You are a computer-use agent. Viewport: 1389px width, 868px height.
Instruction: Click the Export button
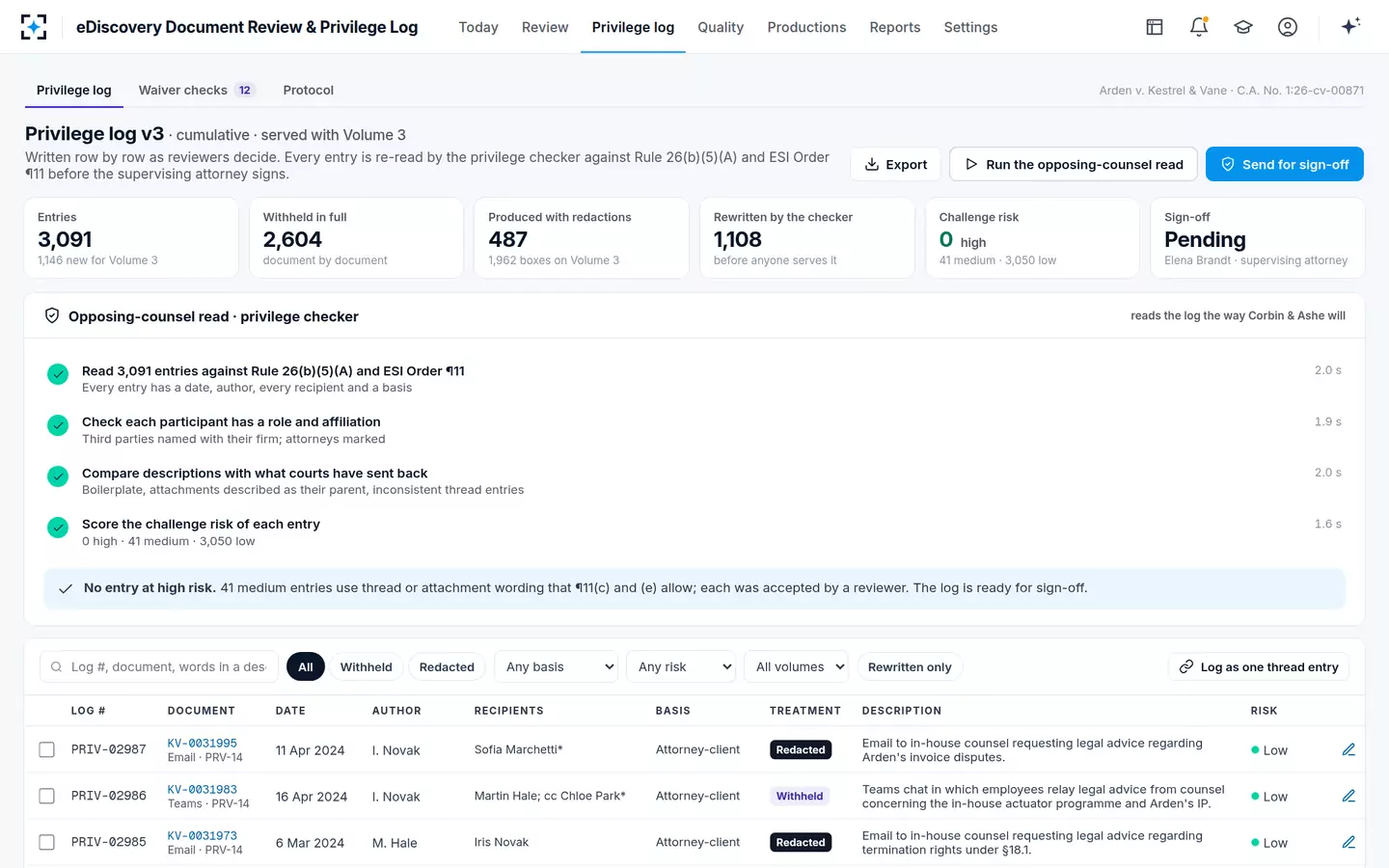pos(896,164)
